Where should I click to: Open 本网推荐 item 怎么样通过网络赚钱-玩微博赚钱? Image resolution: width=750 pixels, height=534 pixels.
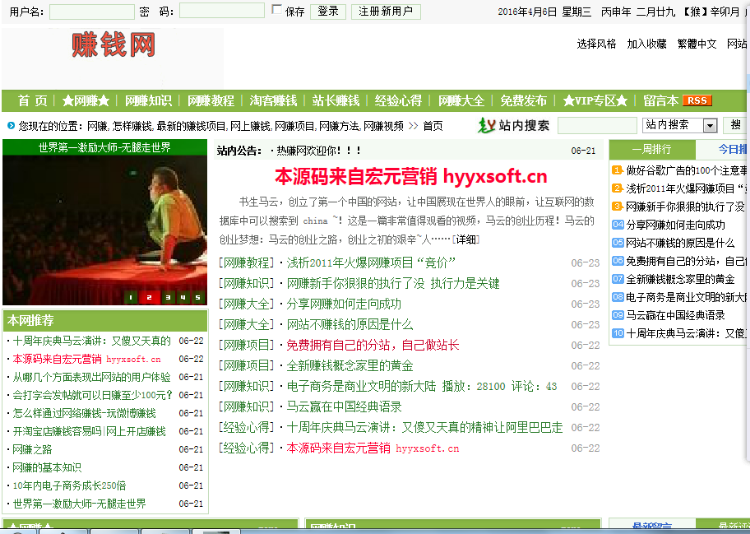pos(84,413)
